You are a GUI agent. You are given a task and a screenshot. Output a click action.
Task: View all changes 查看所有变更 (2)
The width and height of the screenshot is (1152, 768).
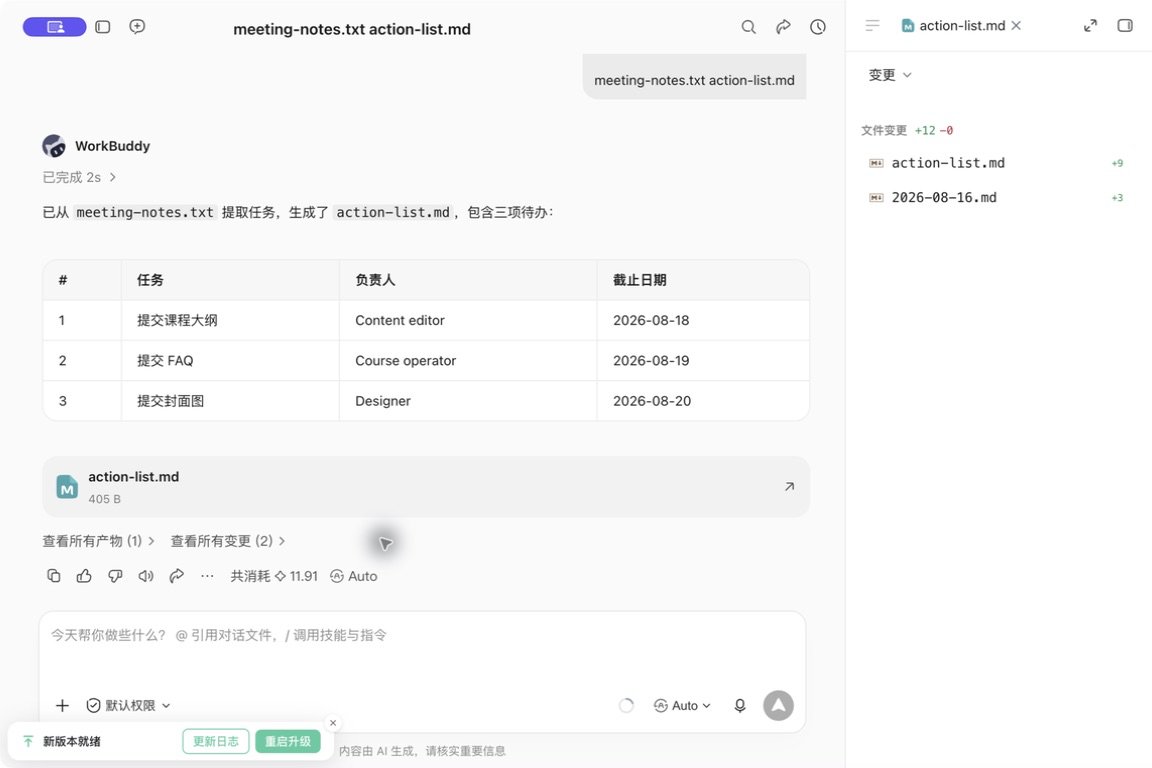228,541
